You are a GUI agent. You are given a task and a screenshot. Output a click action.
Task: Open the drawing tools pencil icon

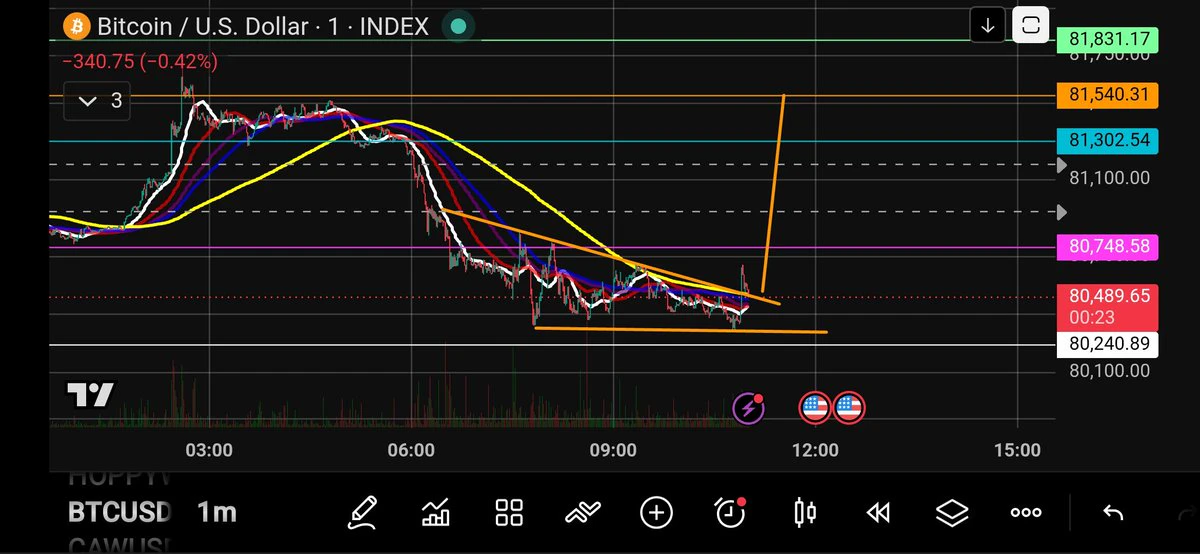(362, 513)
